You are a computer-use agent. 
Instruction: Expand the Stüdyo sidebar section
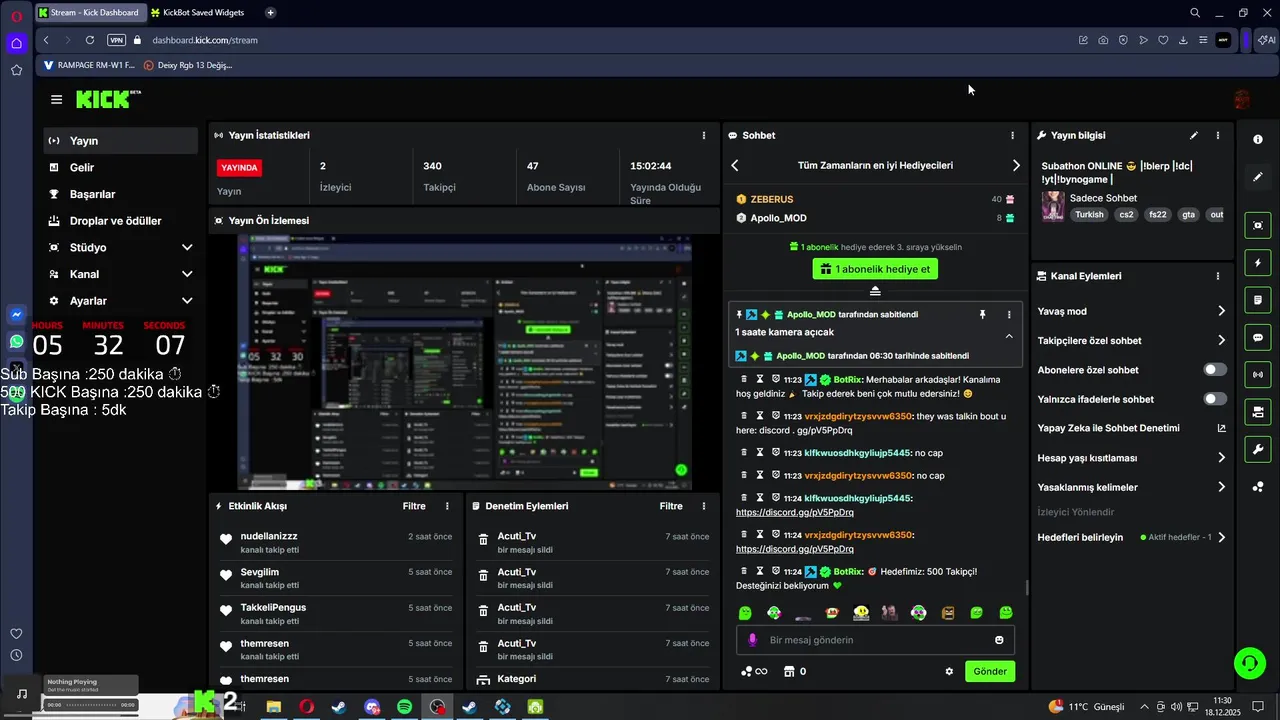(187, 247)
